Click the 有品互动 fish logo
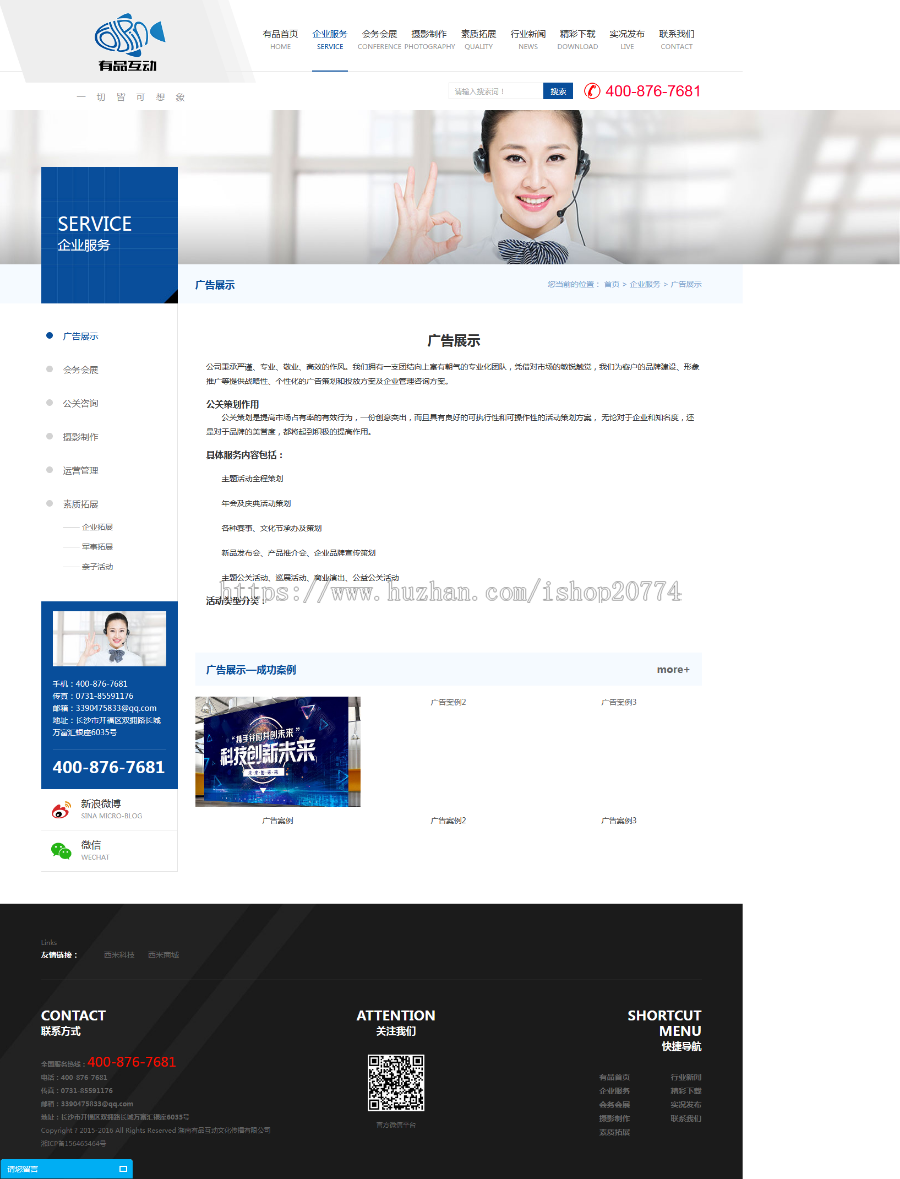Image resolution: width=900 pixels, height=1179 pixels. pyautogui.click(x=129, y=42)
